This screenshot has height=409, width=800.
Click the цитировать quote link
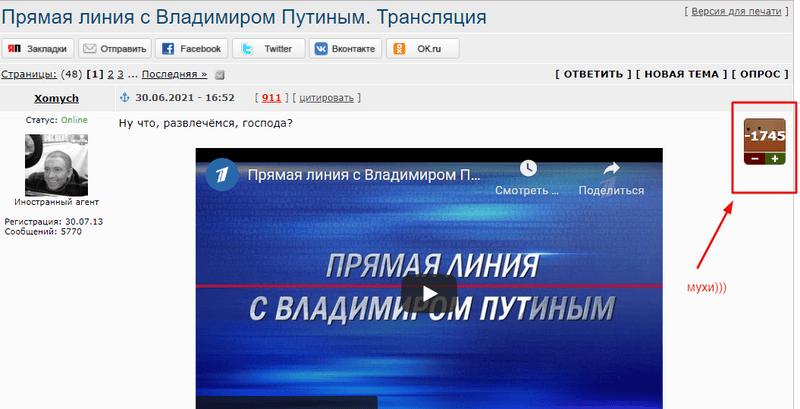(x=327, y=98)
